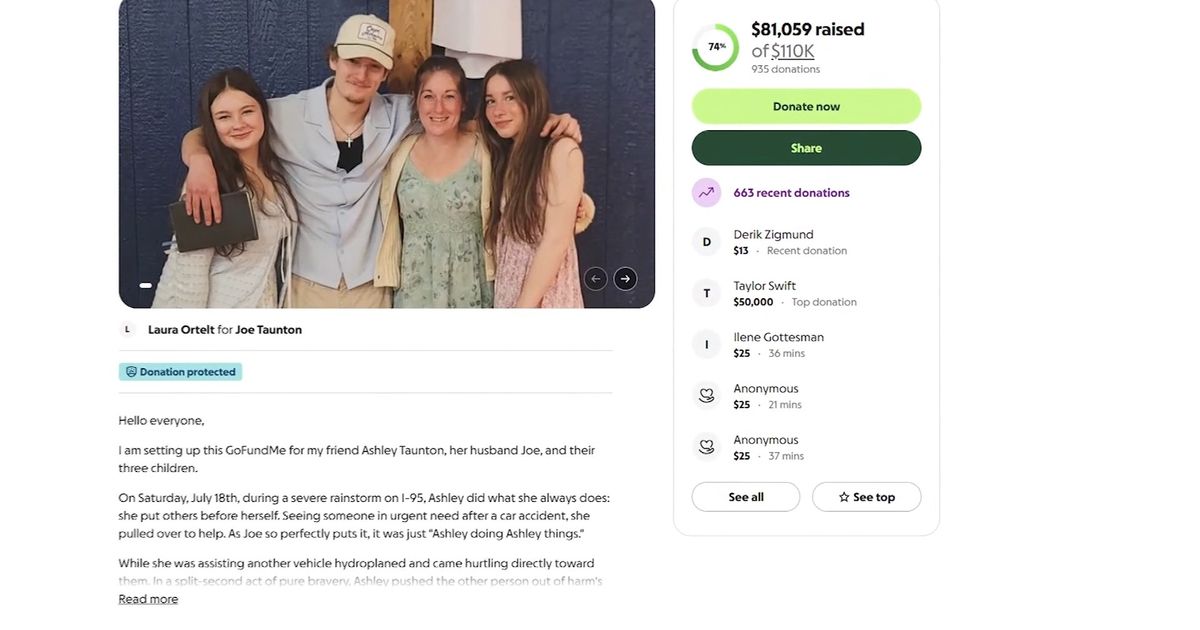Click Derik Zigmund's avatar D
The image size is (1200, 630).
coord(706,242)
